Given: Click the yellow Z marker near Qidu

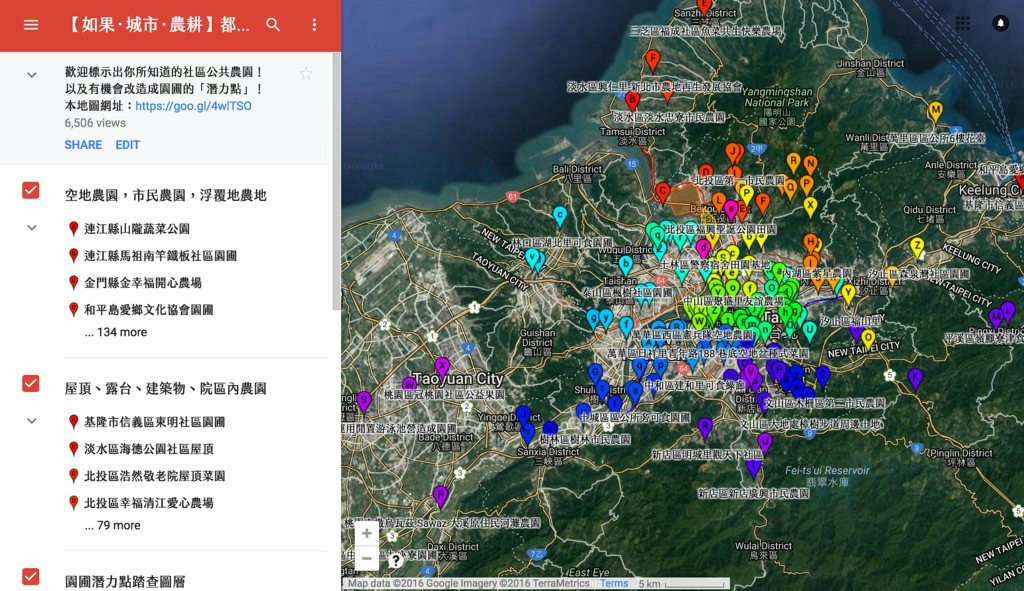Looking at the screenshot, I should click(x=918, y=248).
